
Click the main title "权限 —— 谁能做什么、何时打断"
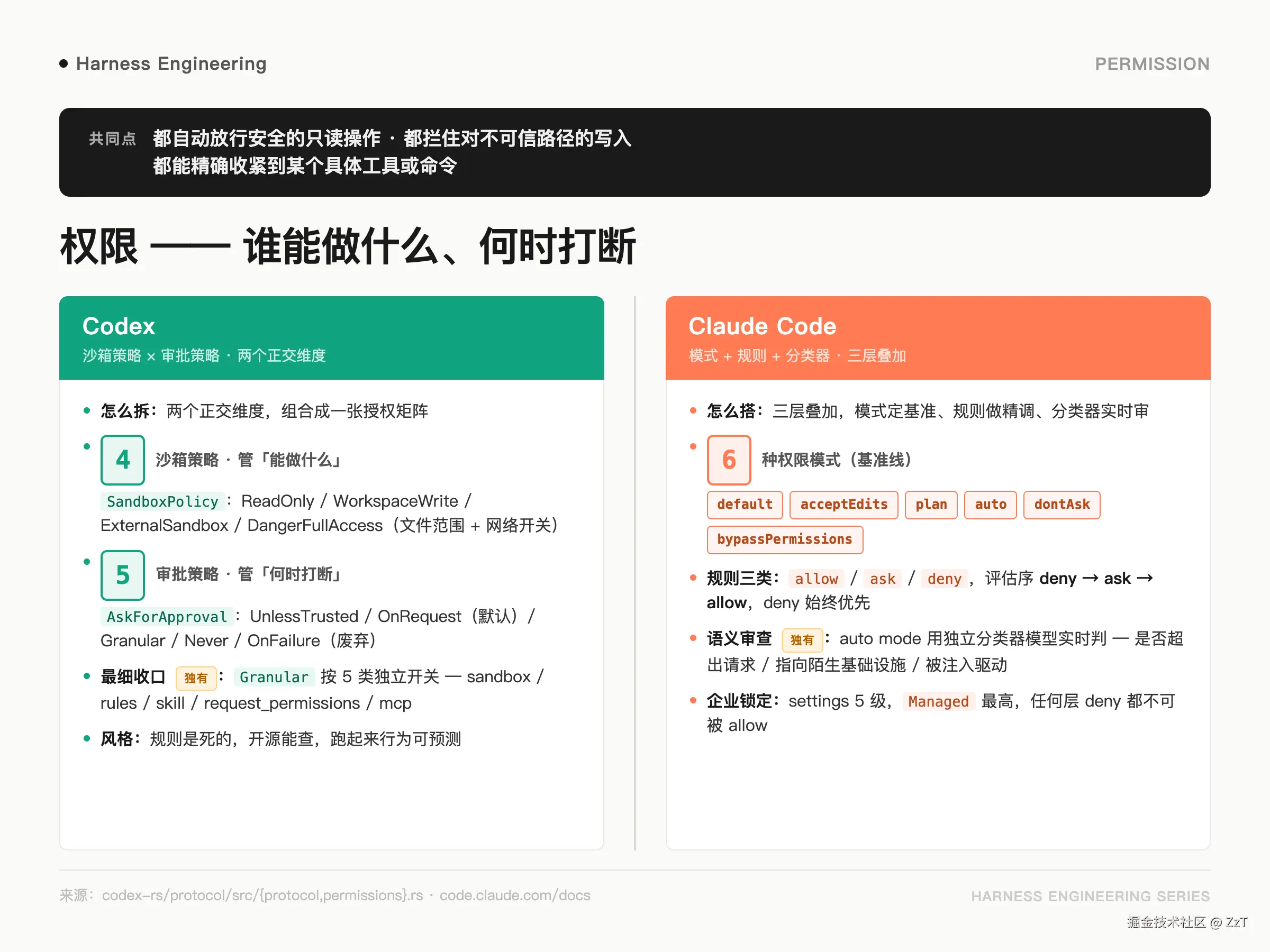(348, 246)
